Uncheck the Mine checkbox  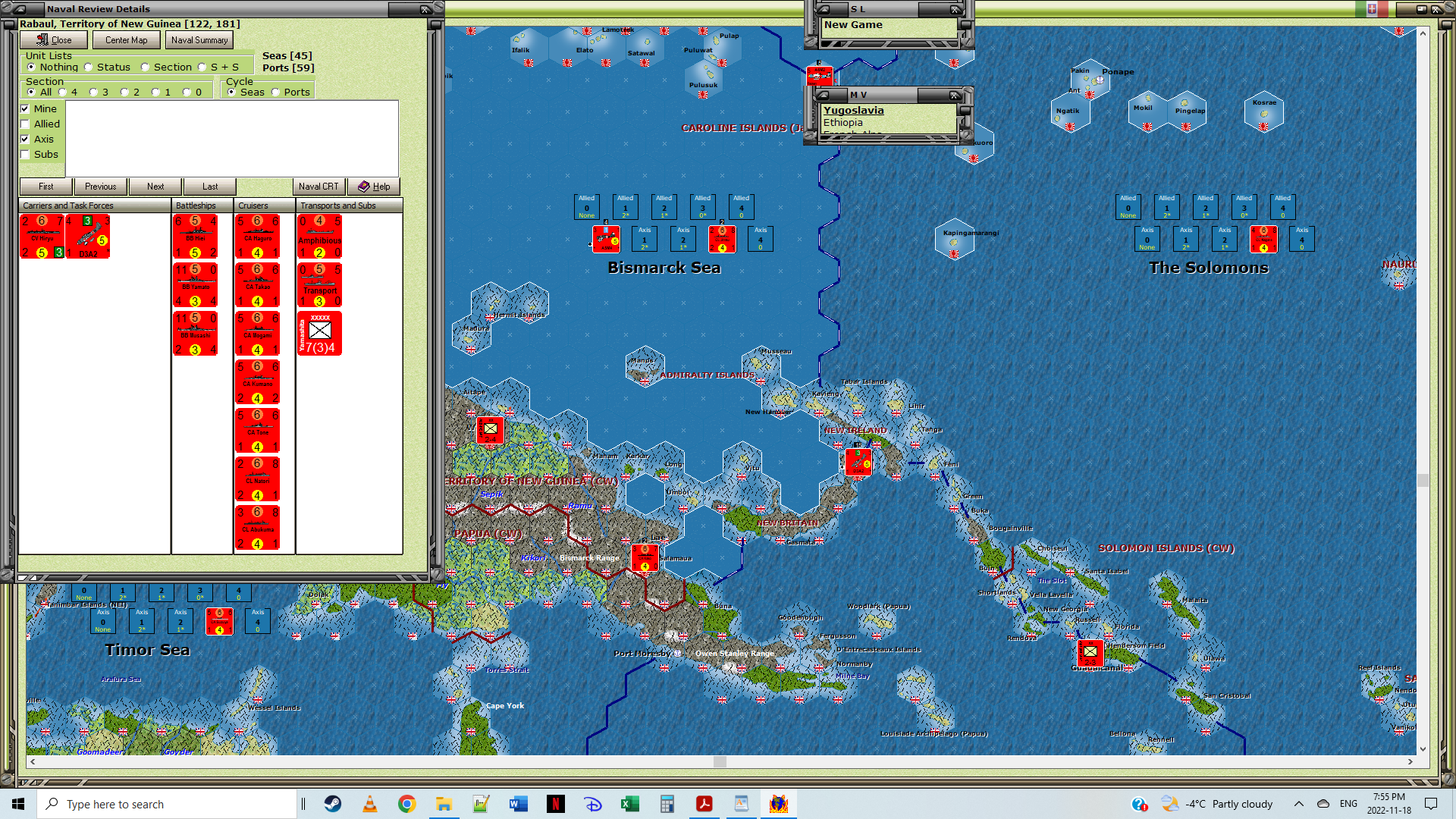[25, 109]
